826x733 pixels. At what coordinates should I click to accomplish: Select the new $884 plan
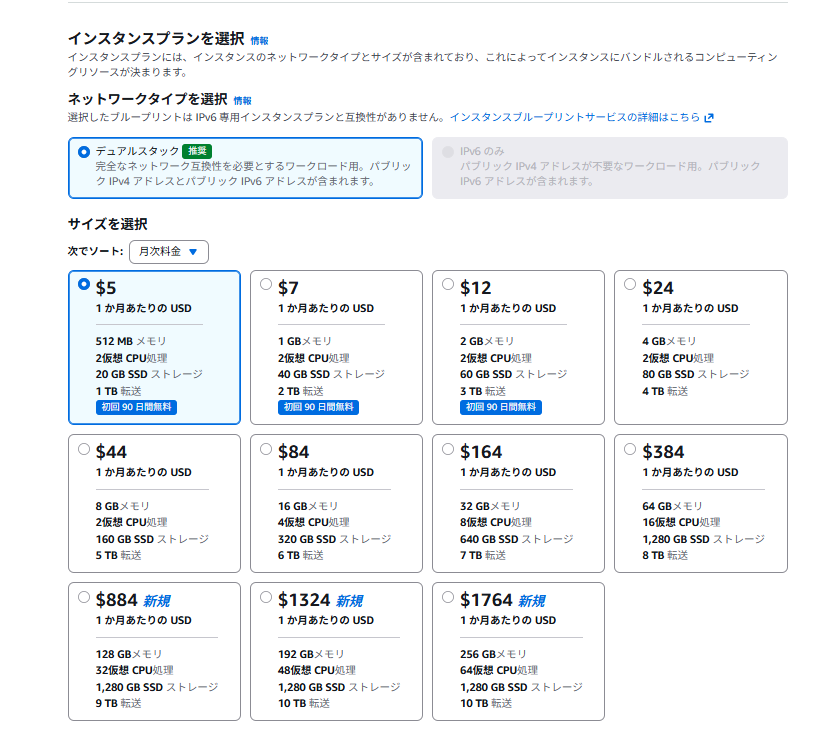click(84, 597)
